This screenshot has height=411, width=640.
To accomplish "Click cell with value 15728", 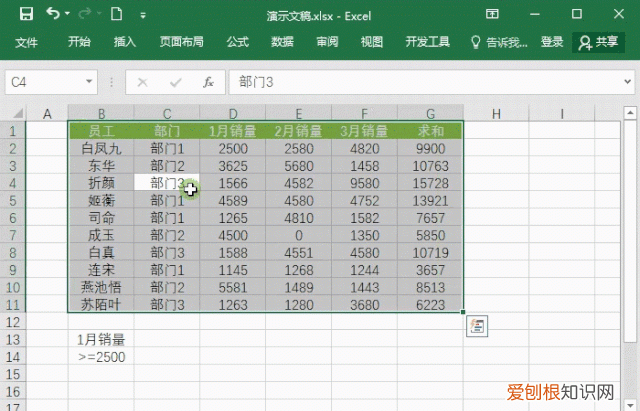I will pyautogui.click(x=430, y=183).
